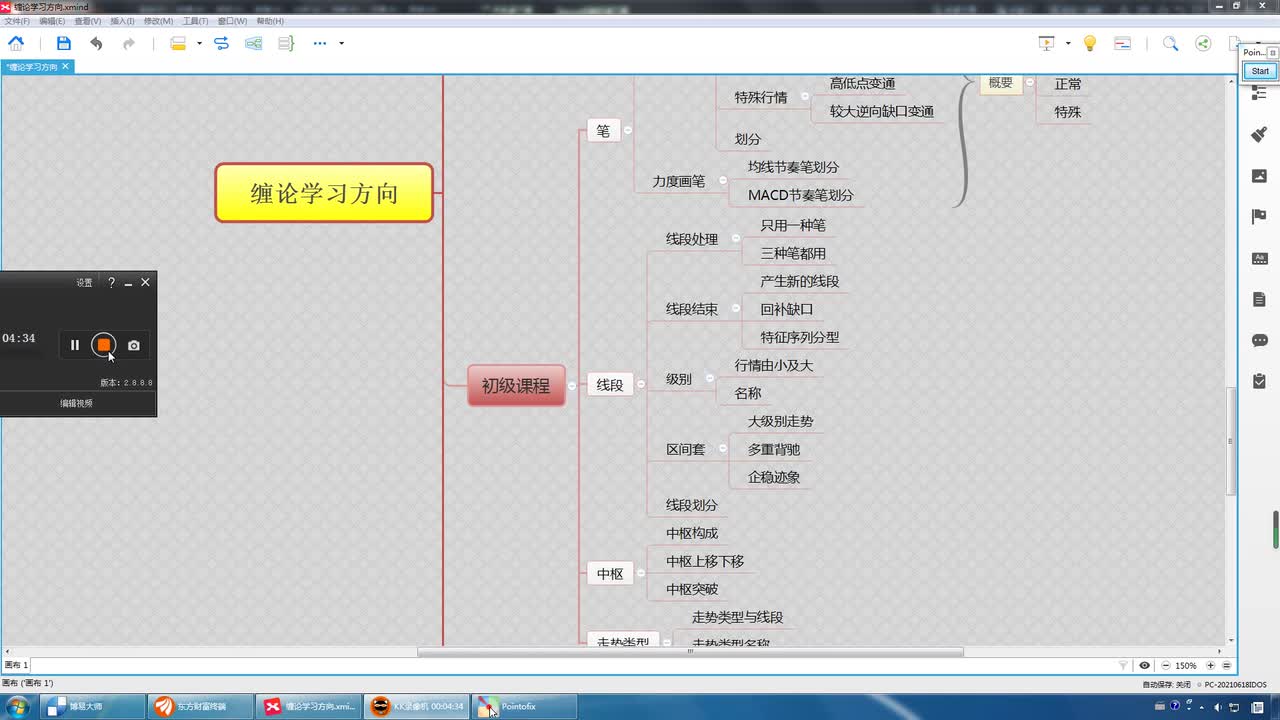The image size is (1280, 720).
Task: Zoom out with the minus button
Action: (1164, 665)
